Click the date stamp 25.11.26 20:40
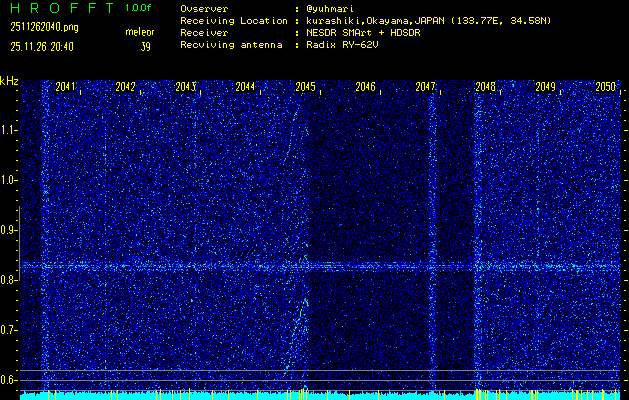The width and height of the screenshot is (629, 400). coord(42,47)
